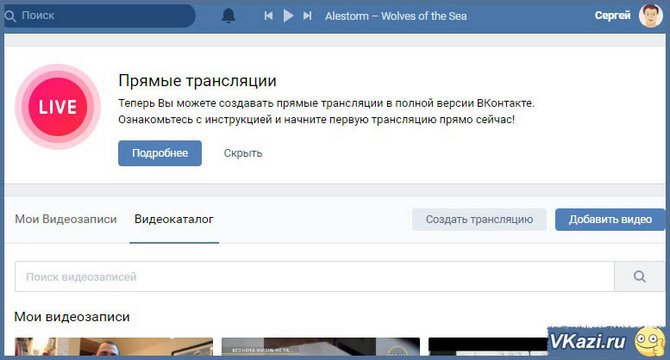Skip to the next audio track
Screen dimensions: 670x360
[x=307, y=16]
